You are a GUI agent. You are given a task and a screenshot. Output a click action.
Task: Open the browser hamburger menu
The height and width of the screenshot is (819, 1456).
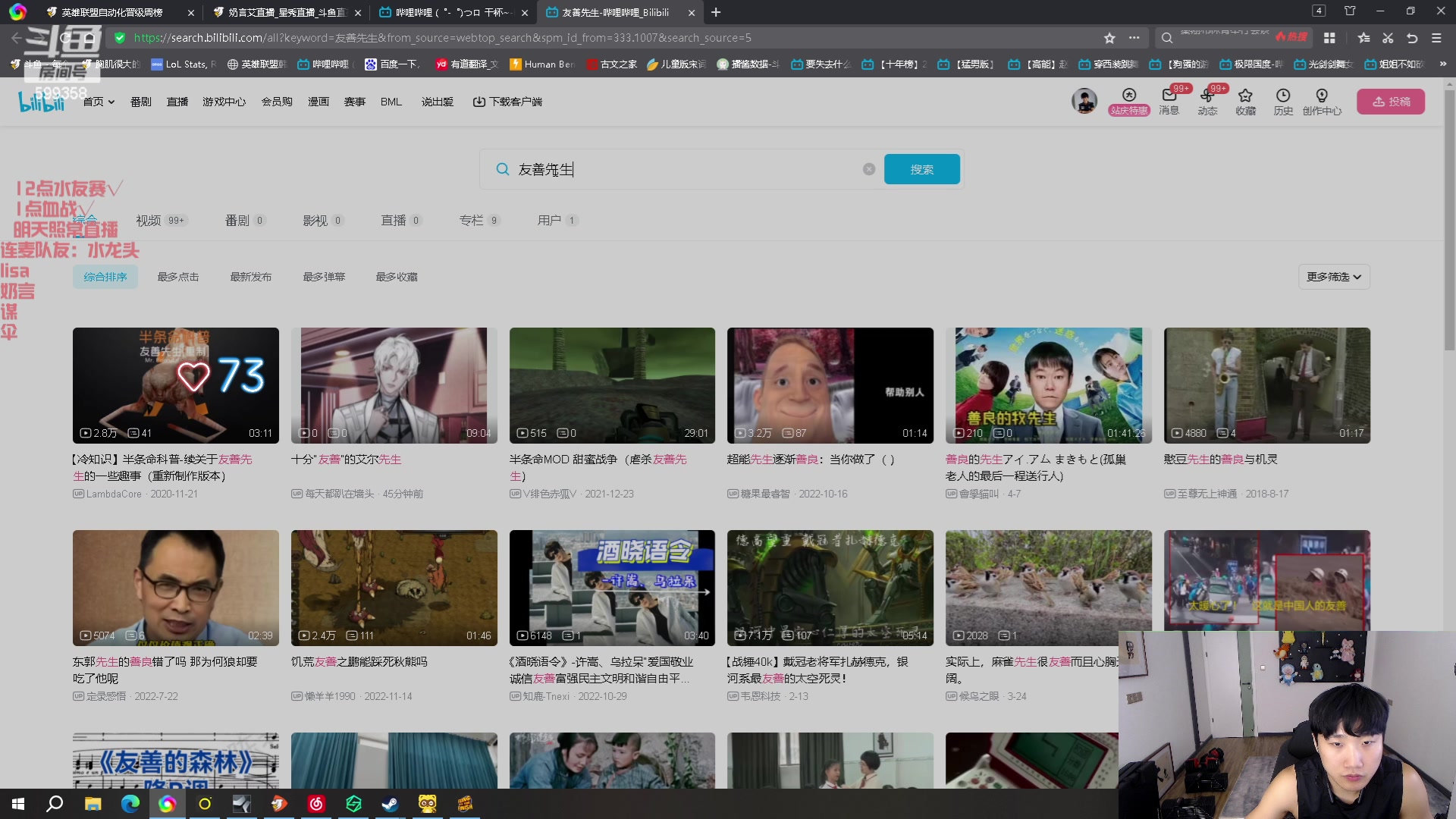[1436, 37]
